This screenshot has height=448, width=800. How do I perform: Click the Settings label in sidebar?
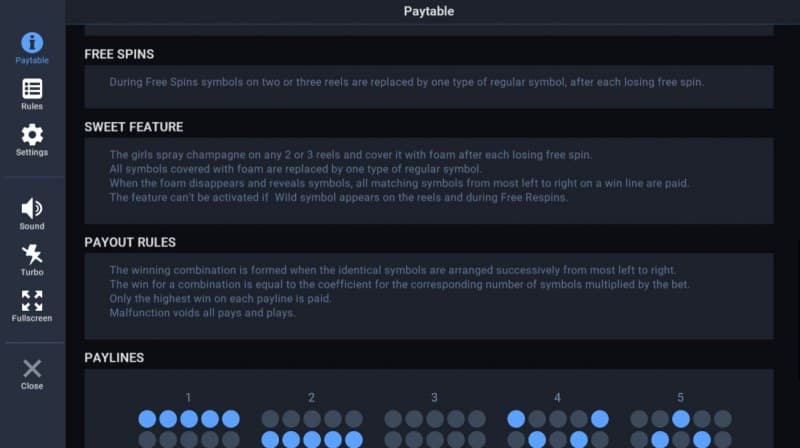point(32,152)
